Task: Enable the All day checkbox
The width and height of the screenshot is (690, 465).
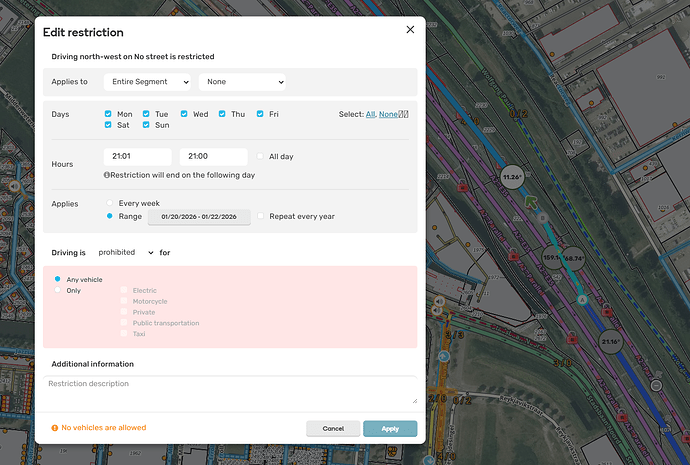Action: coord(260,156)
